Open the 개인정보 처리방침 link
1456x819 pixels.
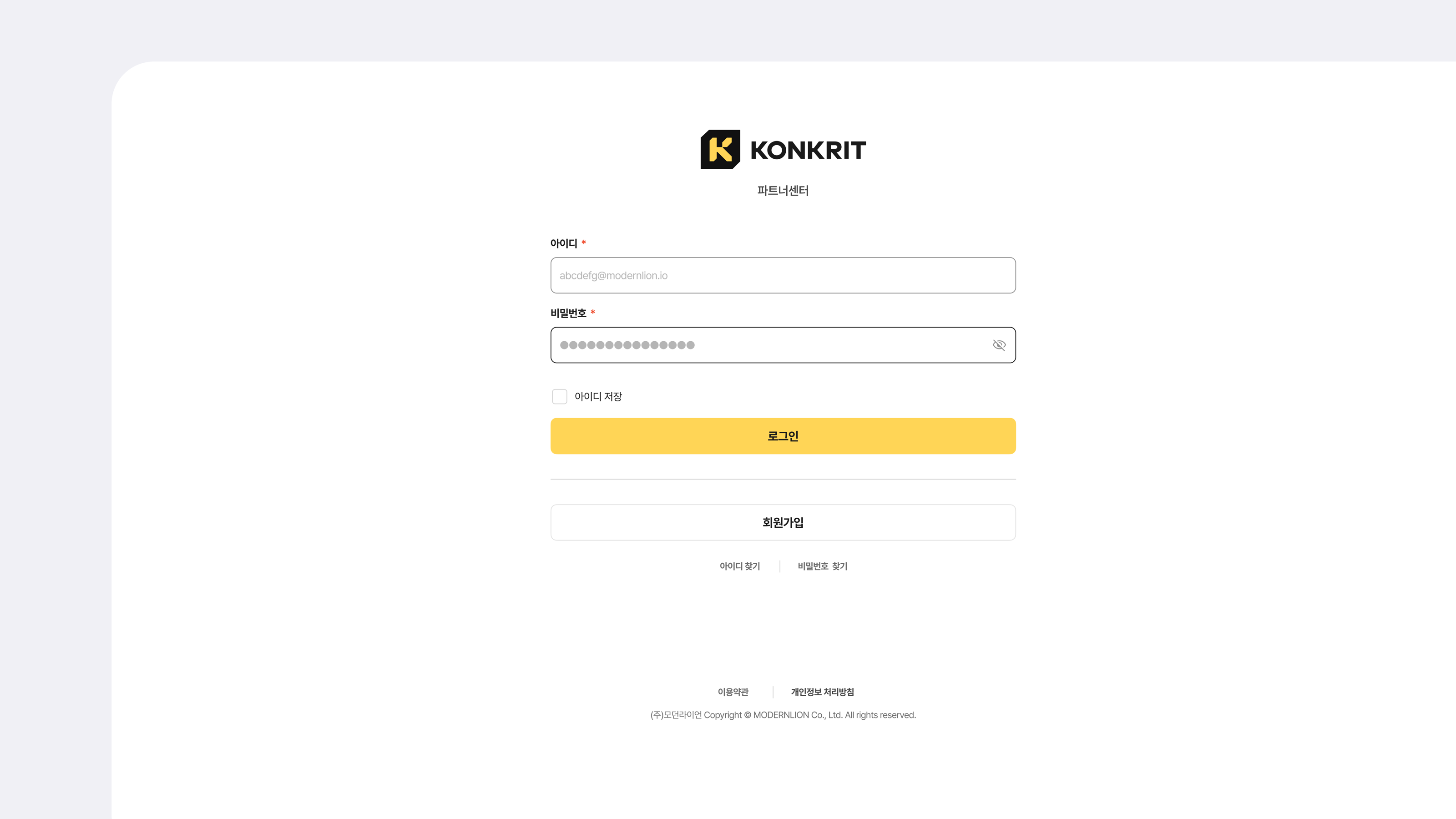coord(822,692)
